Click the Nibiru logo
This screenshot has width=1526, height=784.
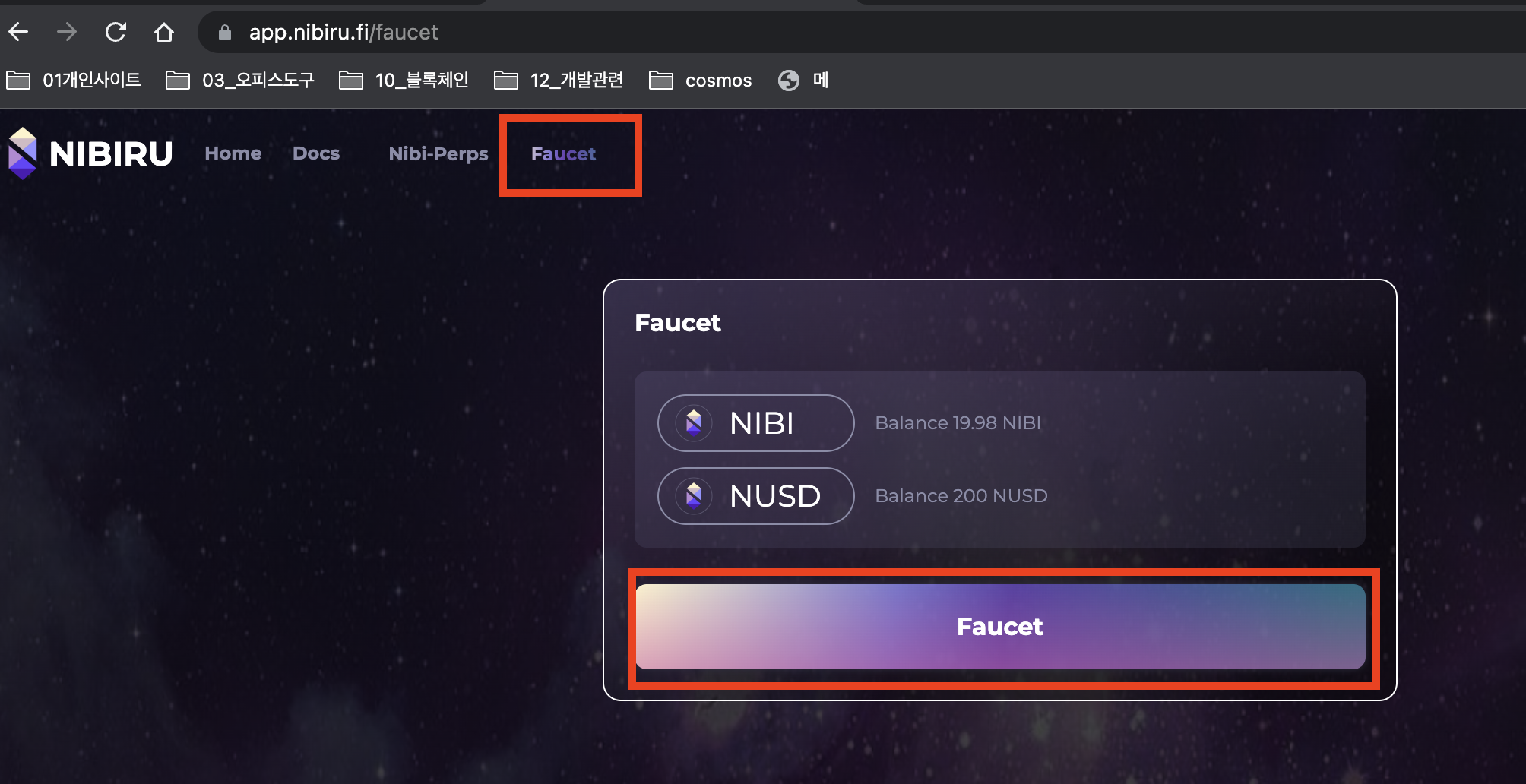tap(90, 153)
